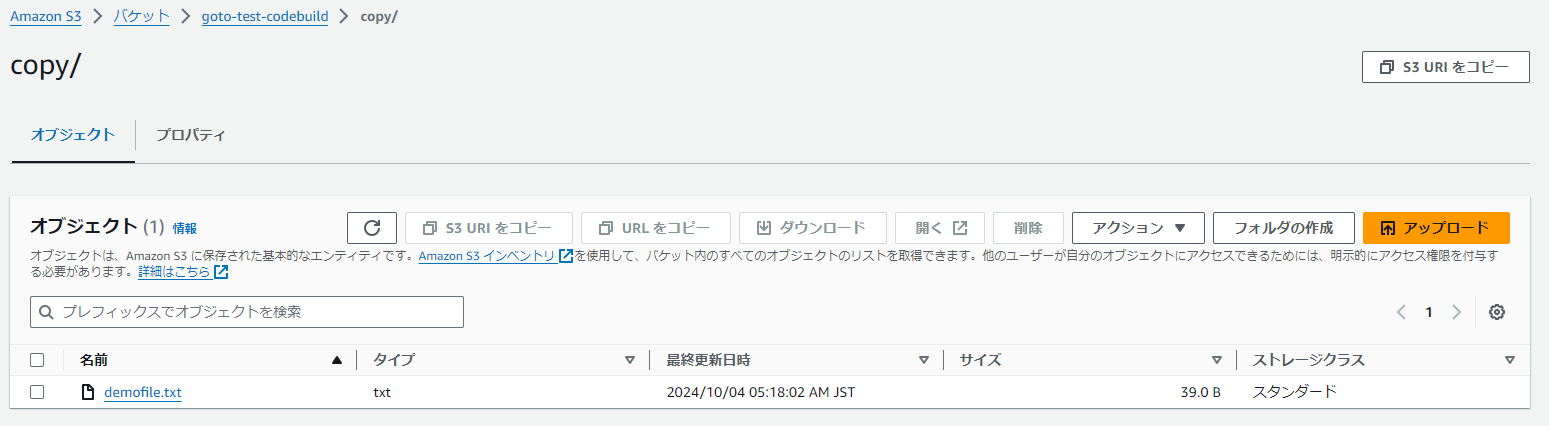Click the file icon beside demofile.txt
The image size is (1549, 426).
(88, 392)
